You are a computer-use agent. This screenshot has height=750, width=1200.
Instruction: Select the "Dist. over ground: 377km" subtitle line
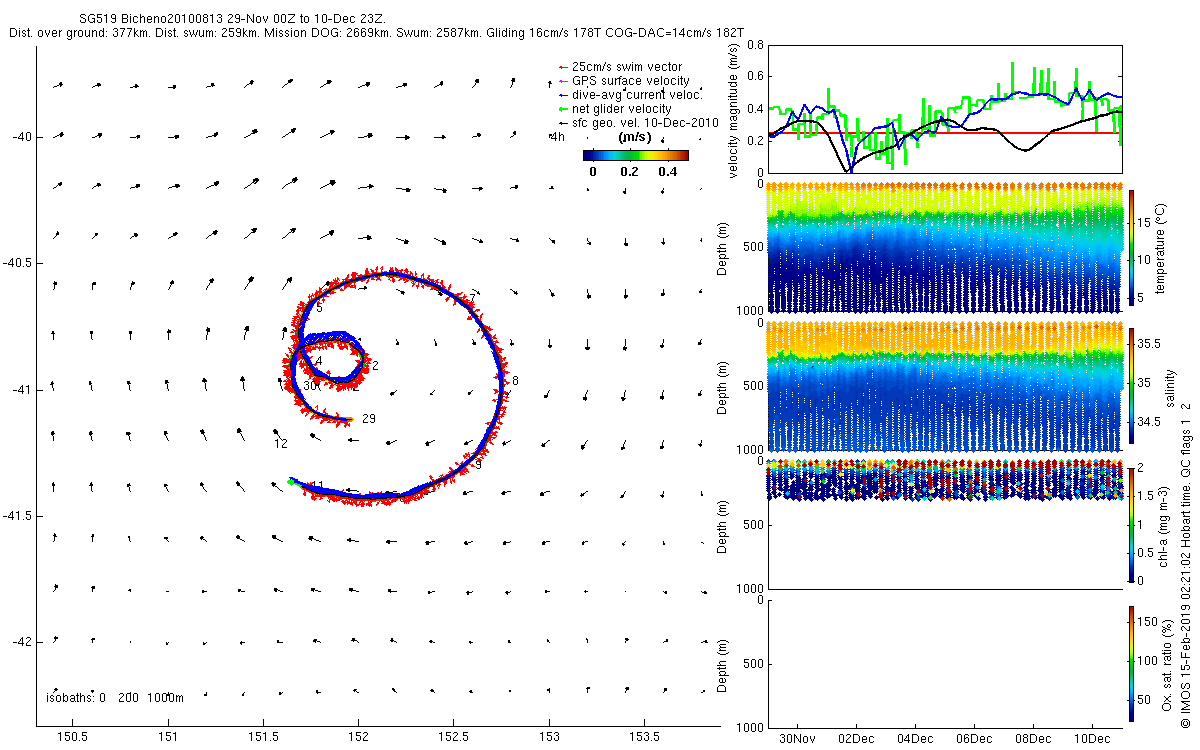click(x=377, y=33)
